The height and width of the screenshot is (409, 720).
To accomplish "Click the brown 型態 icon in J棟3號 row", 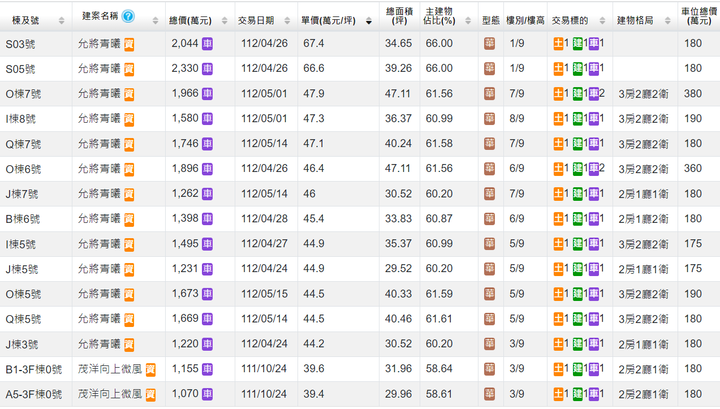I will point(489,344).
